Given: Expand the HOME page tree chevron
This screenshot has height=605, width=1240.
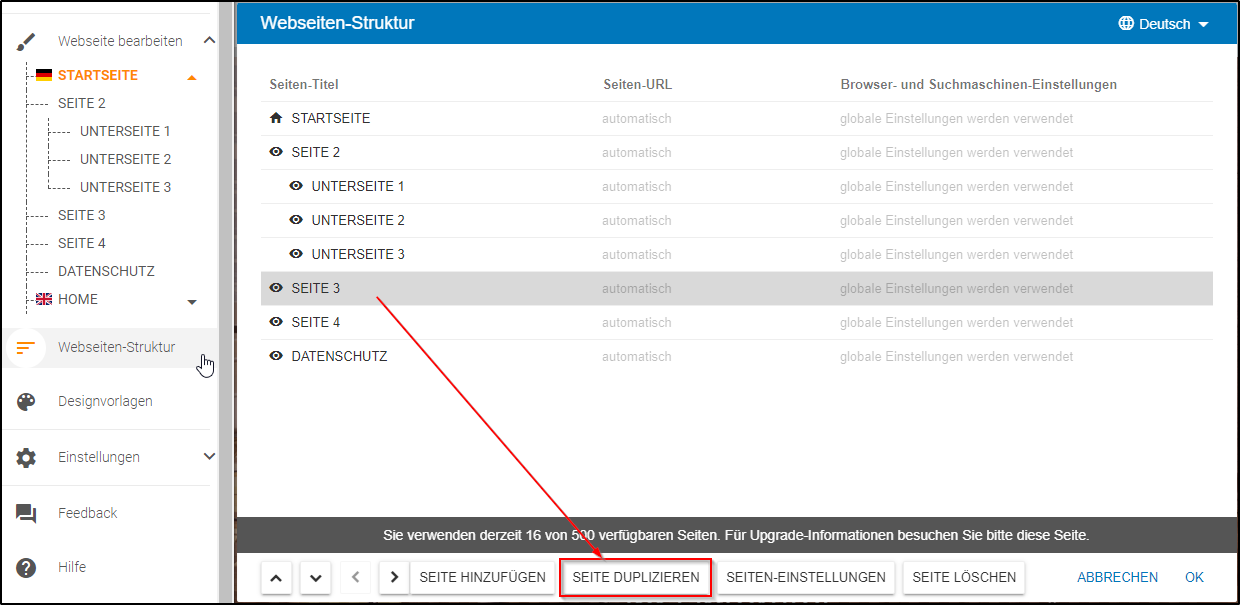Looking at the screenshot, I should pos(192,299).
